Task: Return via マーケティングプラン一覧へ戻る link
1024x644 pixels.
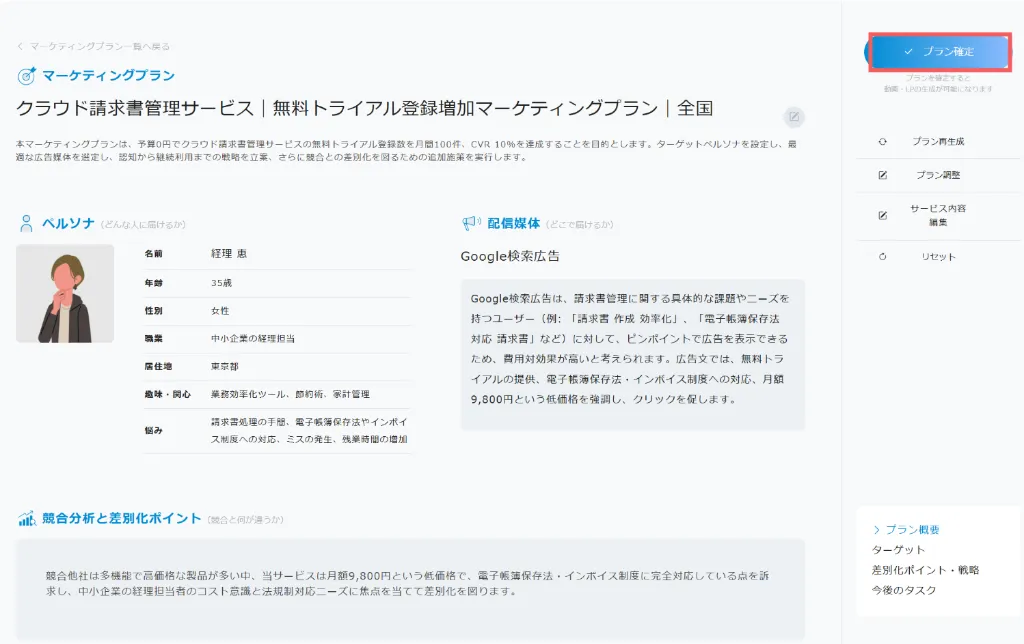Action: click(x=99, y=46)
